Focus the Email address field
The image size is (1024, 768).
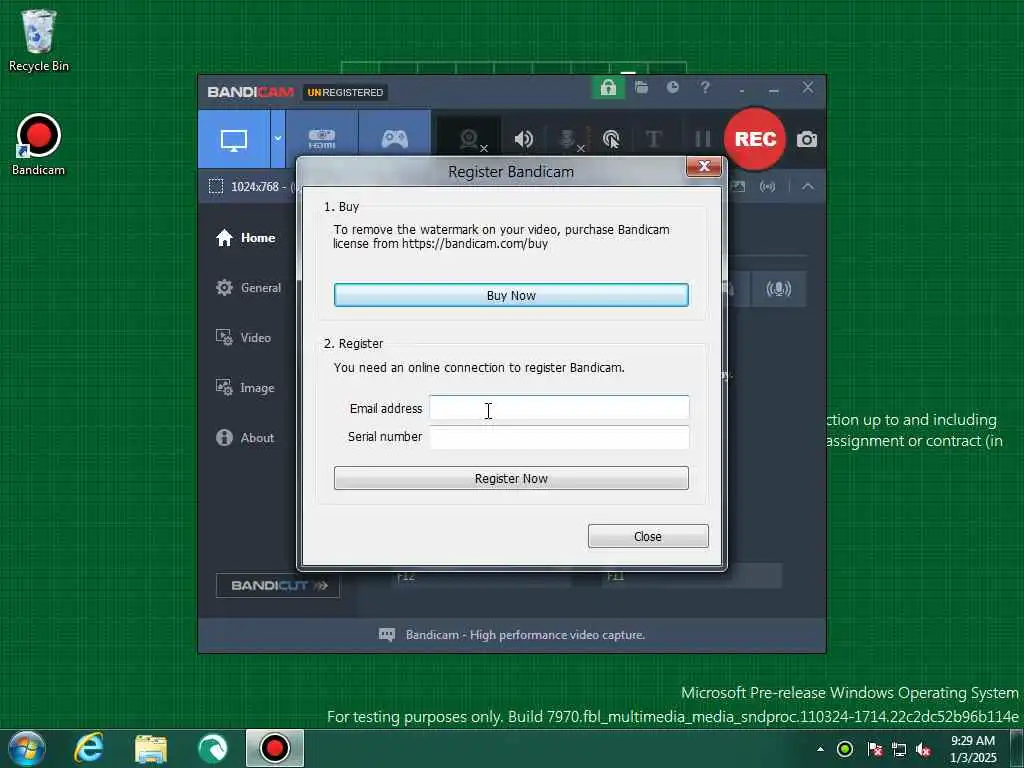(559, 408)
